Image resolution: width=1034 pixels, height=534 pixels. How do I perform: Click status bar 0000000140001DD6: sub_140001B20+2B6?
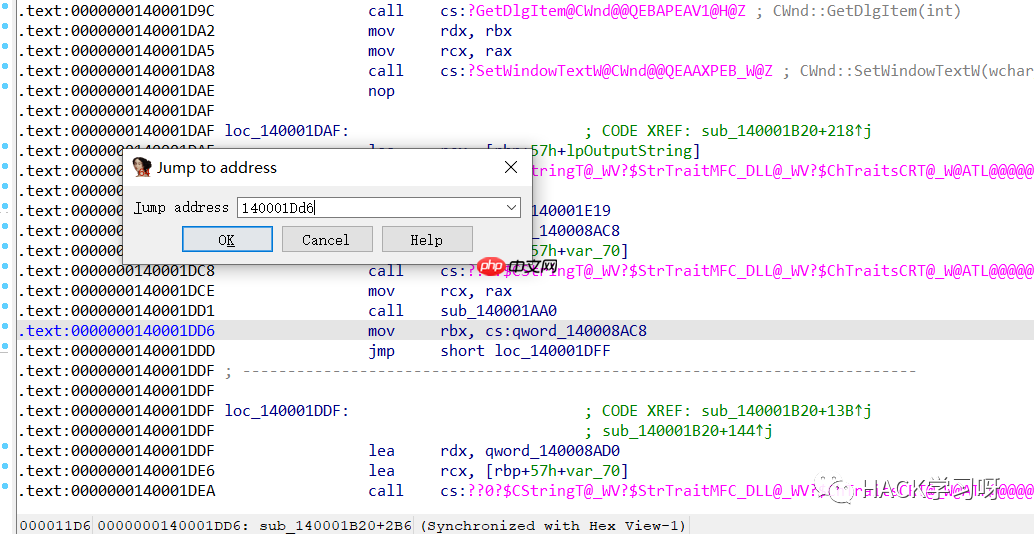tap(254, 525)
